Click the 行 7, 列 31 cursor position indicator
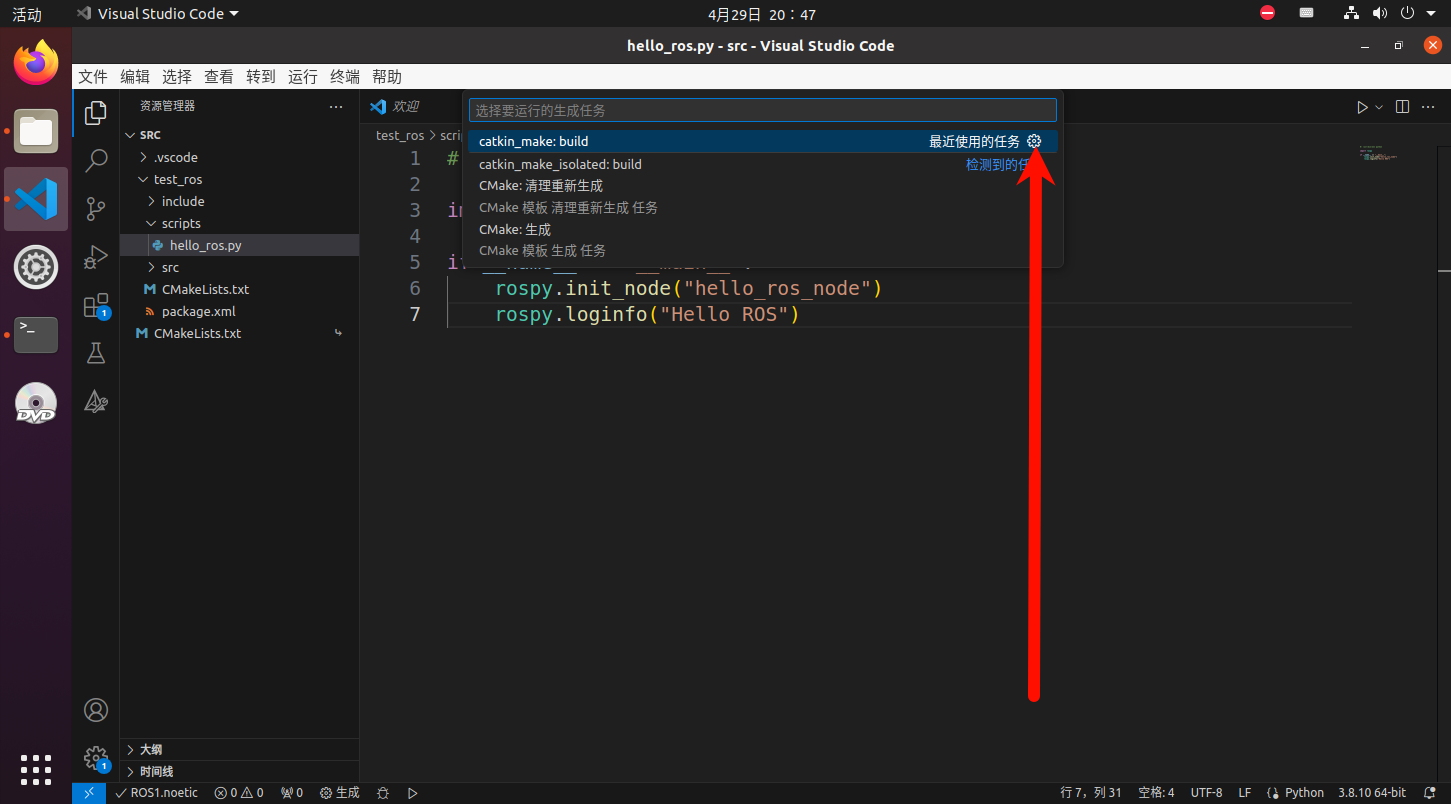Screen dimensions: 1451x804 (1091, 793)
